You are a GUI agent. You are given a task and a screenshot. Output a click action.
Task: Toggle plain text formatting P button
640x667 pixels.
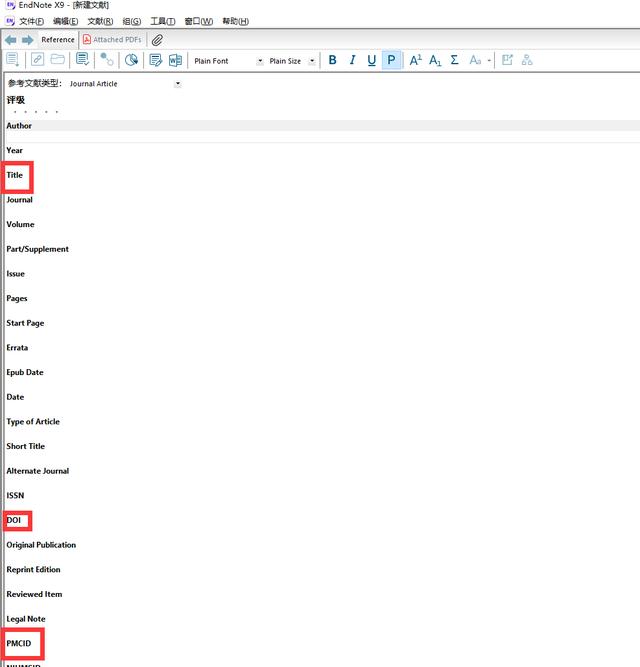[x=391, y=60]
